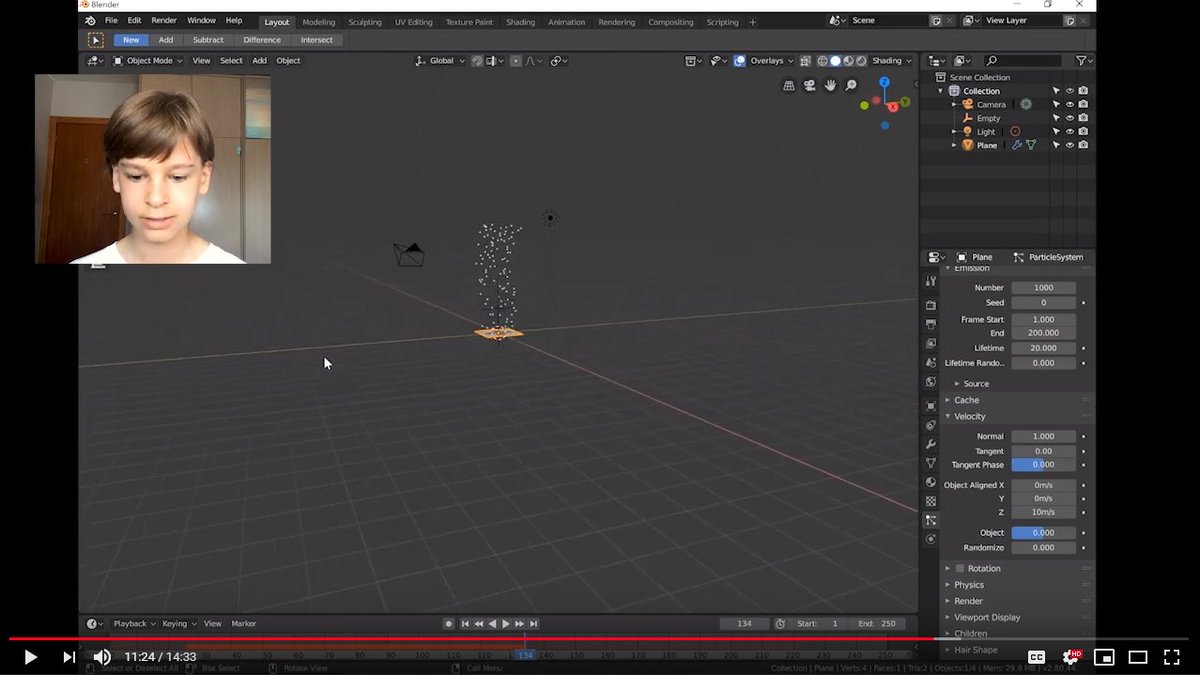Toggle render camera icon for Plane
This screenshot has height=675, width=1200.
(x=1083, y=145)
